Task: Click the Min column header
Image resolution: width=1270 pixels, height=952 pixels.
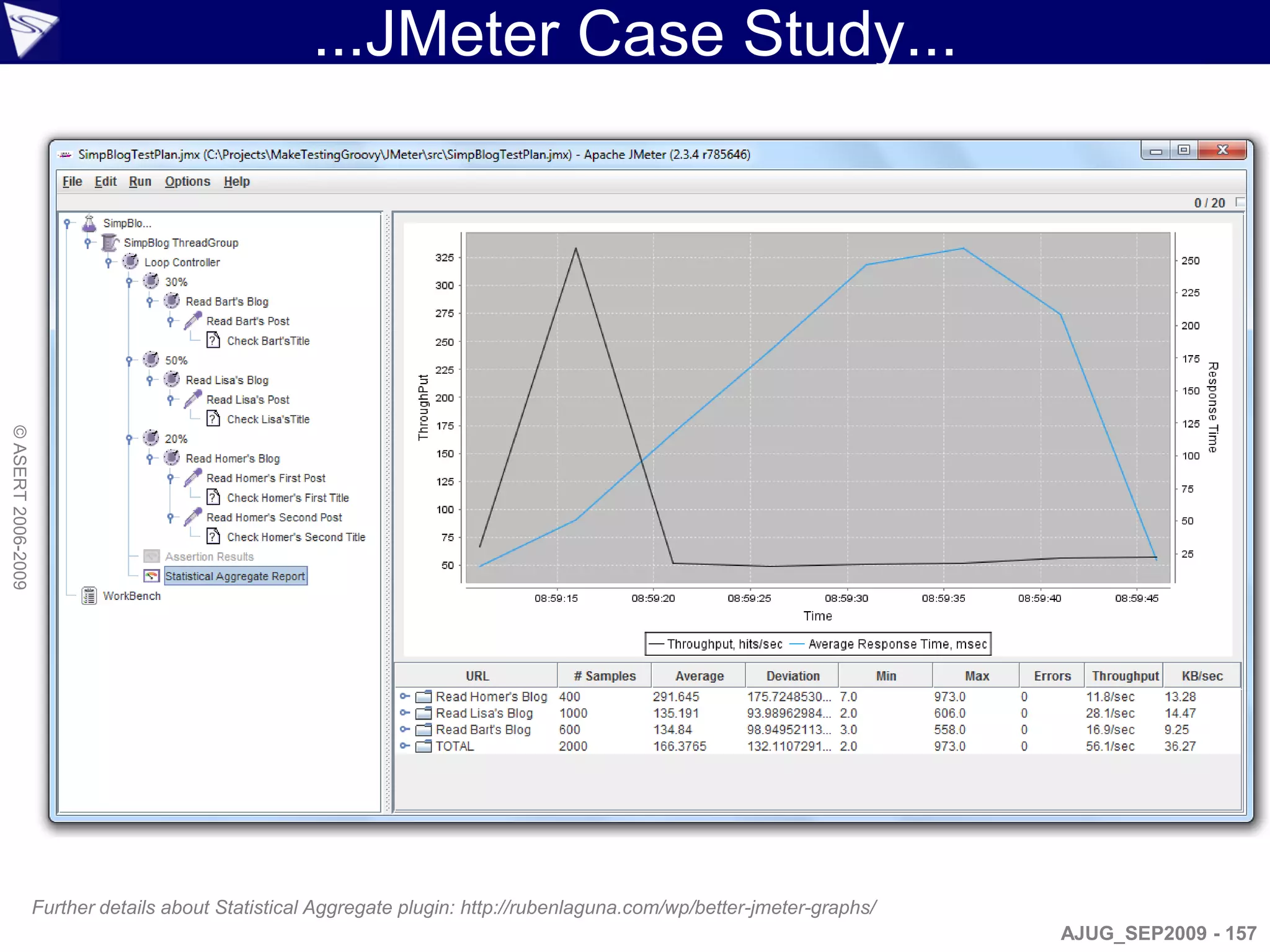Action: click(x=886, y=676)
